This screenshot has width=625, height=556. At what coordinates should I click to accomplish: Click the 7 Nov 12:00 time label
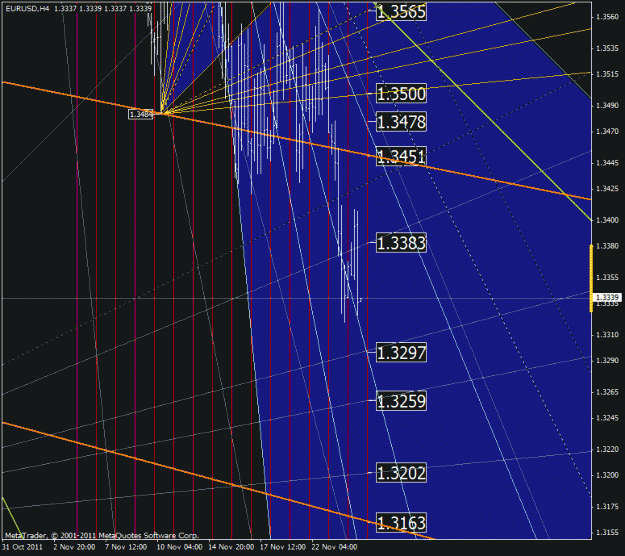126,547
